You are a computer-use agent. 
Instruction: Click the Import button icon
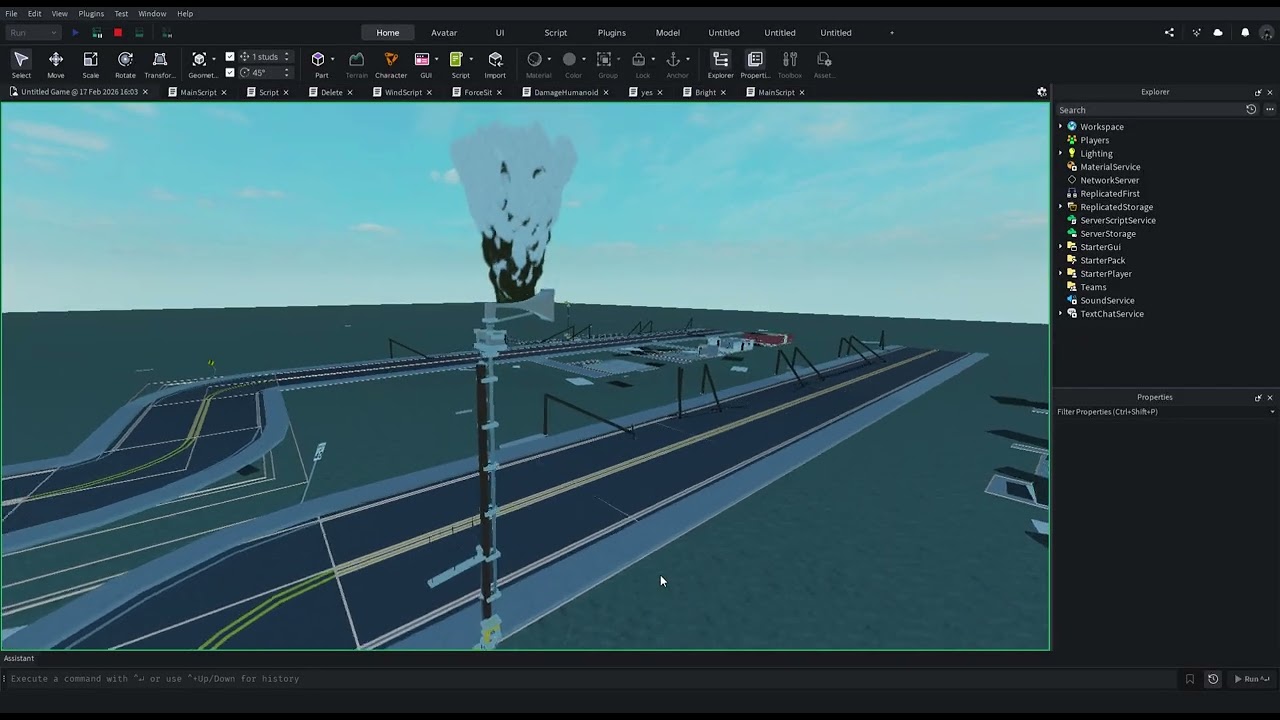pyautogui.click(x=495, y=60)
